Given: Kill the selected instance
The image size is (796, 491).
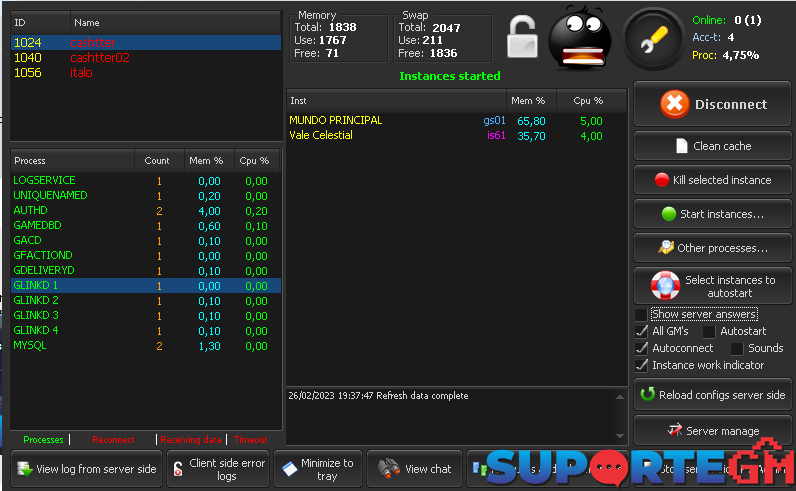Looking at the screenshot, I should coord(712,180).
